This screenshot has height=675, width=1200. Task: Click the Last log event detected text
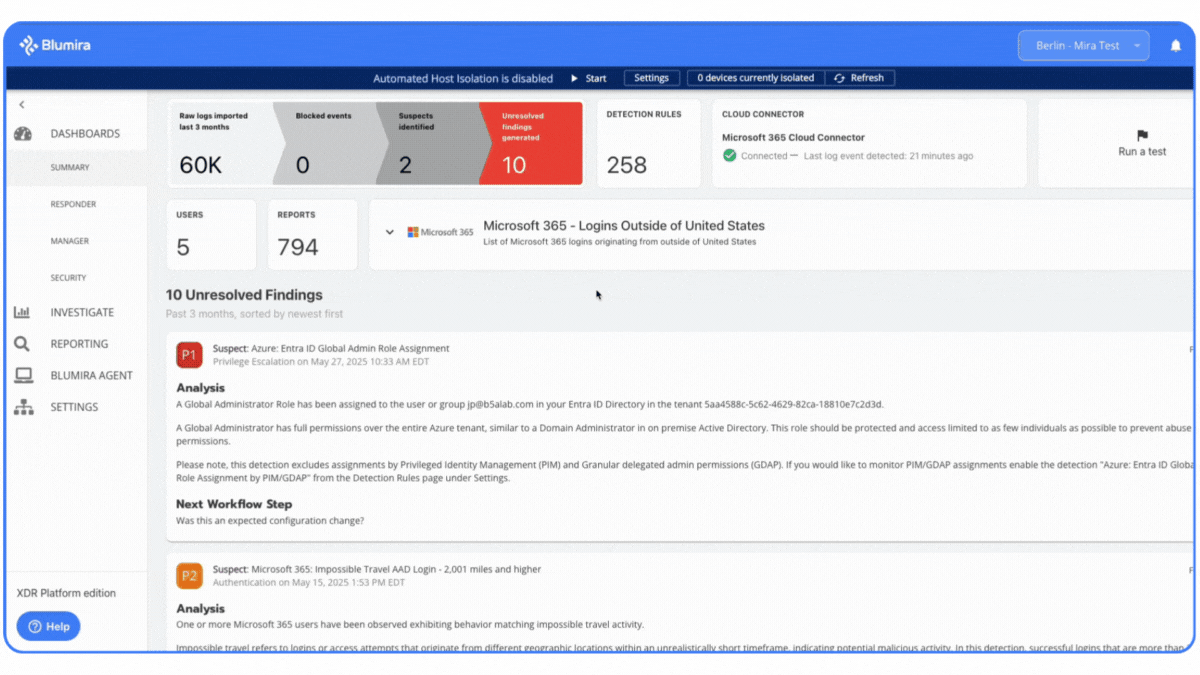point(889,156)
